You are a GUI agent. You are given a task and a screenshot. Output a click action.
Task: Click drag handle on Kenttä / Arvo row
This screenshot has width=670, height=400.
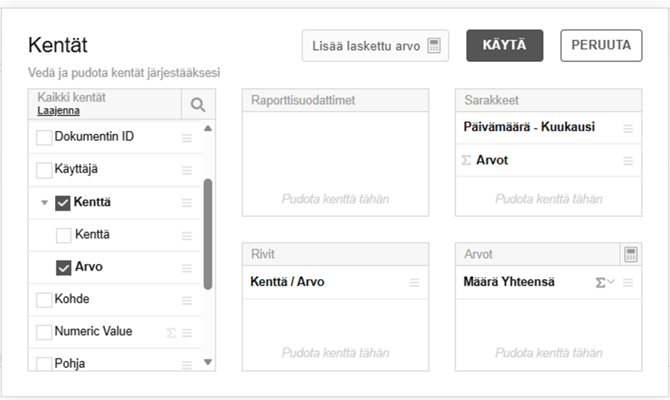pos(415,283)
